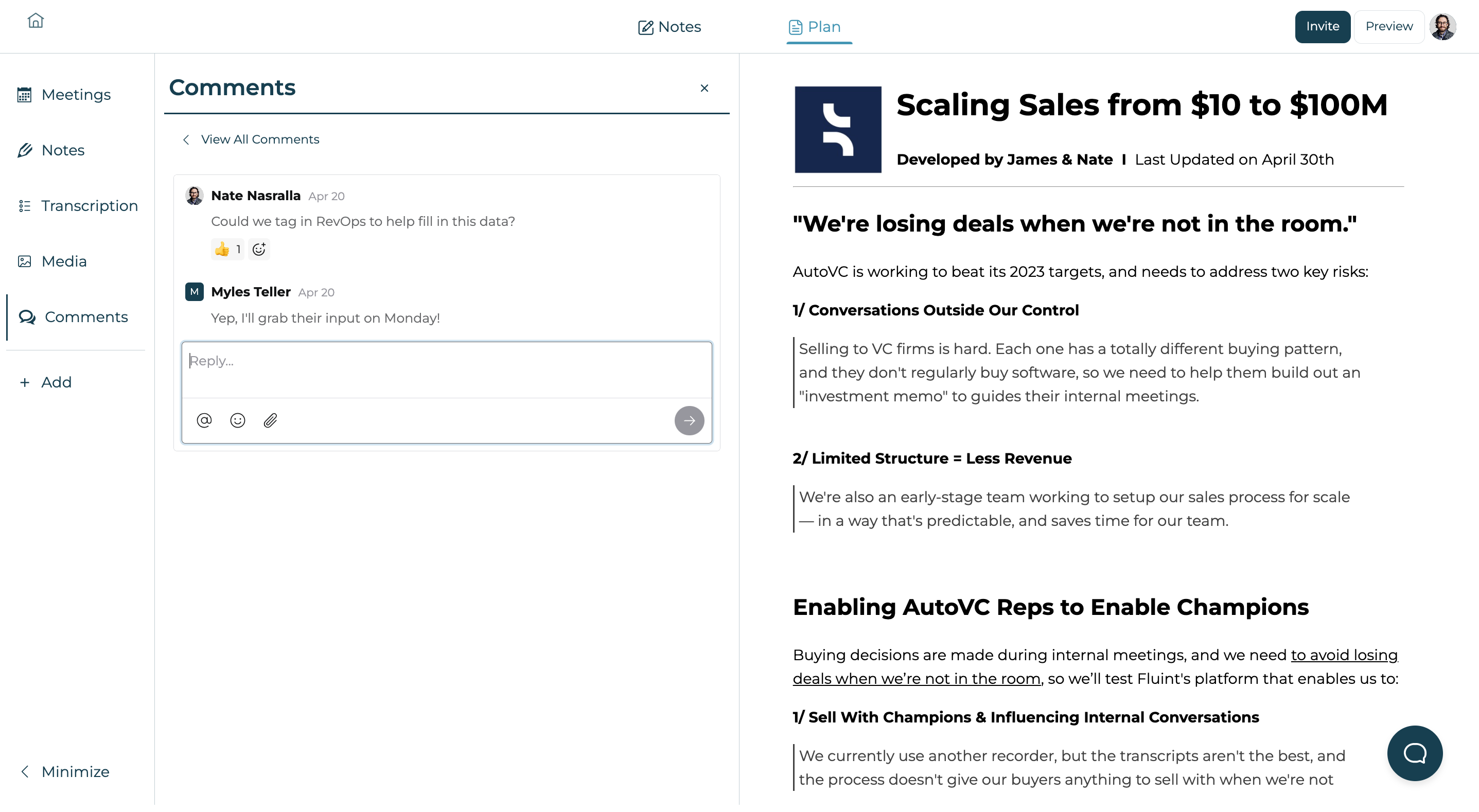Add a reaction to Nate's comment
Viewport: 1479px width, 812px height.
pos(259,249)
